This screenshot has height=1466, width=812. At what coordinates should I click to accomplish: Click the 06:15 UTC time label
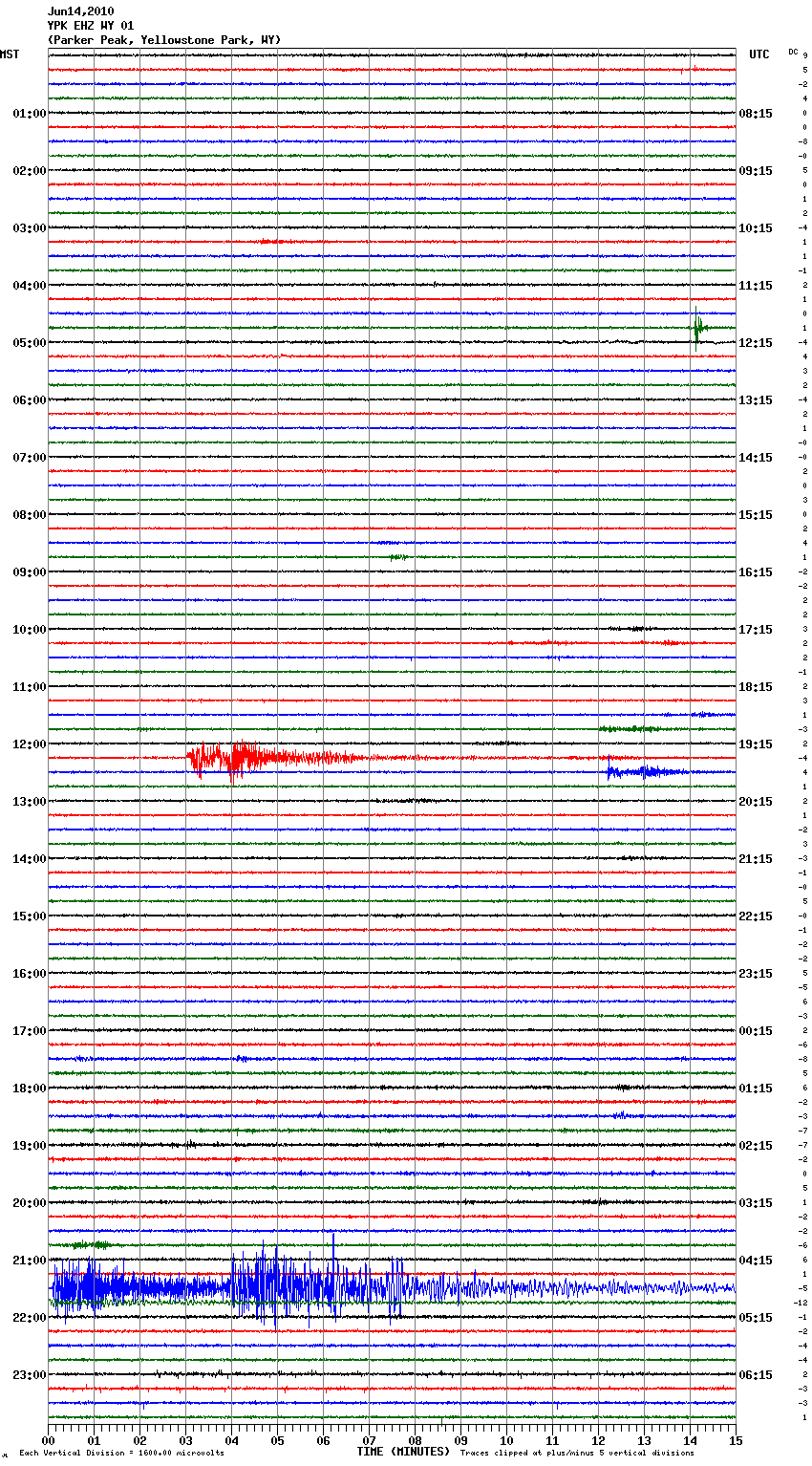tap(756, 1375)
